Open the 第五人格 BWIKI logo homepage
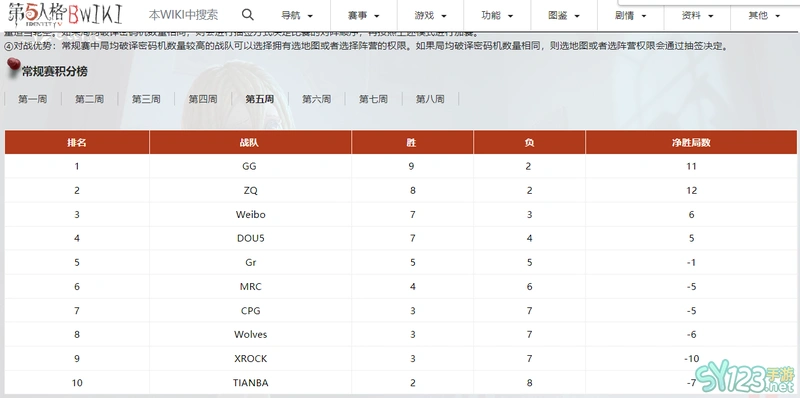This screenshot has height=398, width=800. (65, 15)
